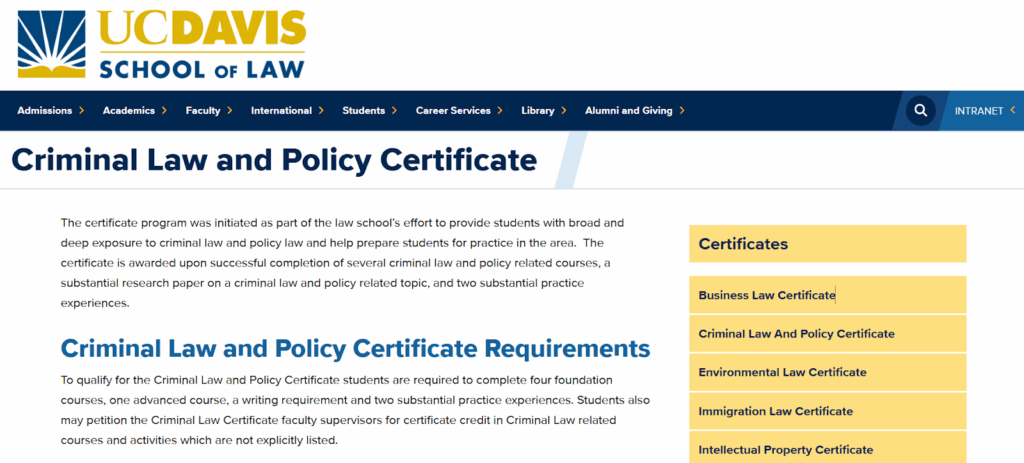
Task: Open the Environmental Law Certificate link
Action: pyautogui.click(x=827, y=372)
